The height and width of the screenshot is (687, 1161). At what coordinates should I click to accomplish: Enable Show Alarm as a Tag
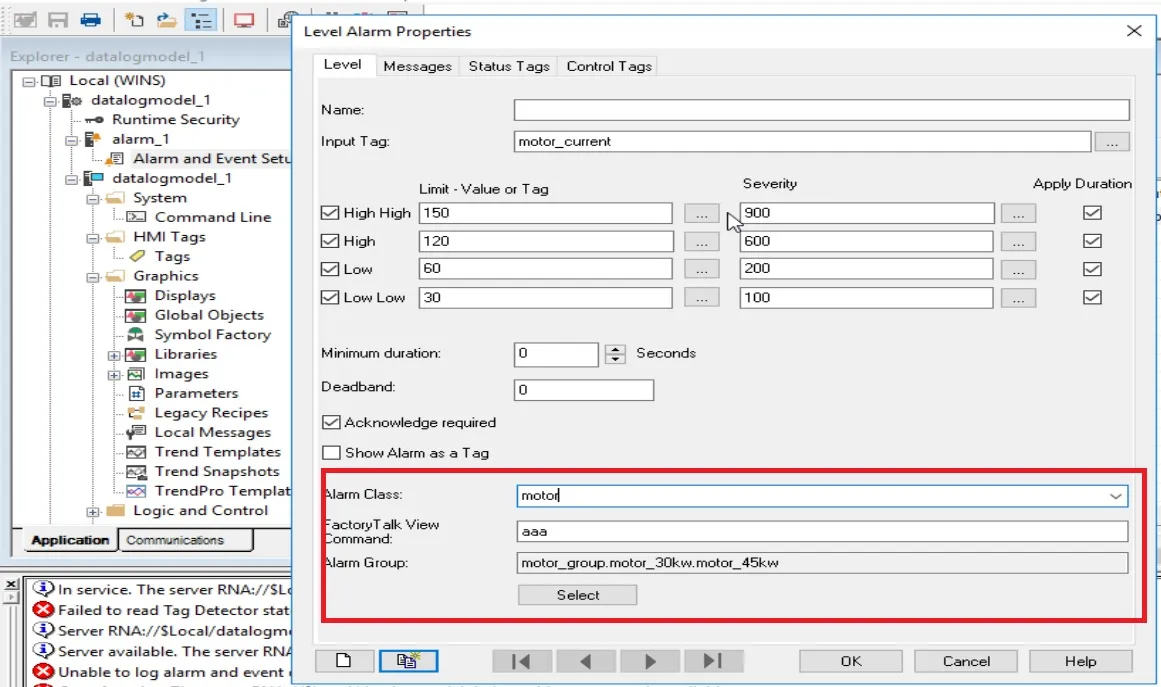coord(331,452)
